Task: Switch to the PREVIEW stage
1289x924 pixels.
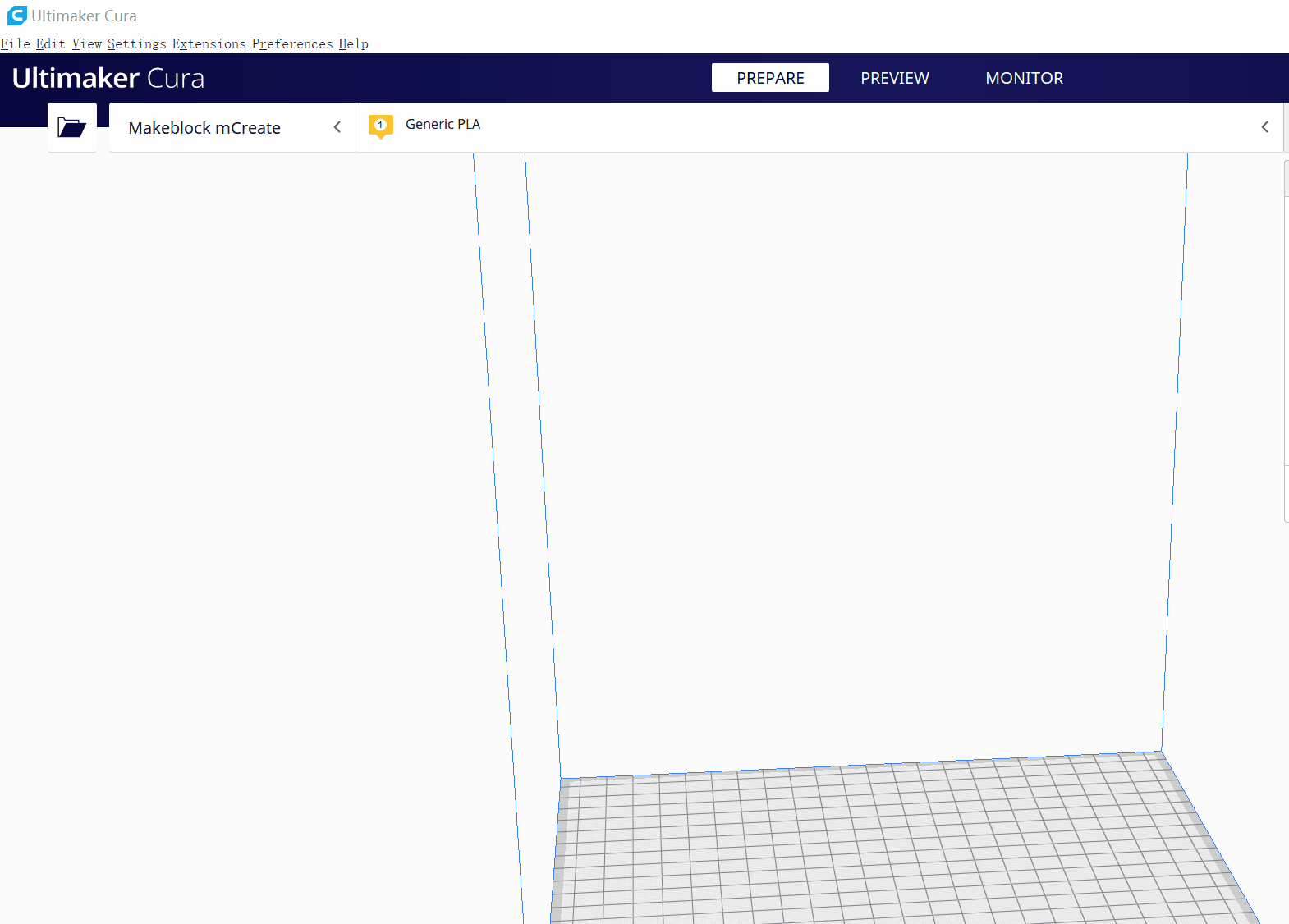Action: click(x=895, y=78)
